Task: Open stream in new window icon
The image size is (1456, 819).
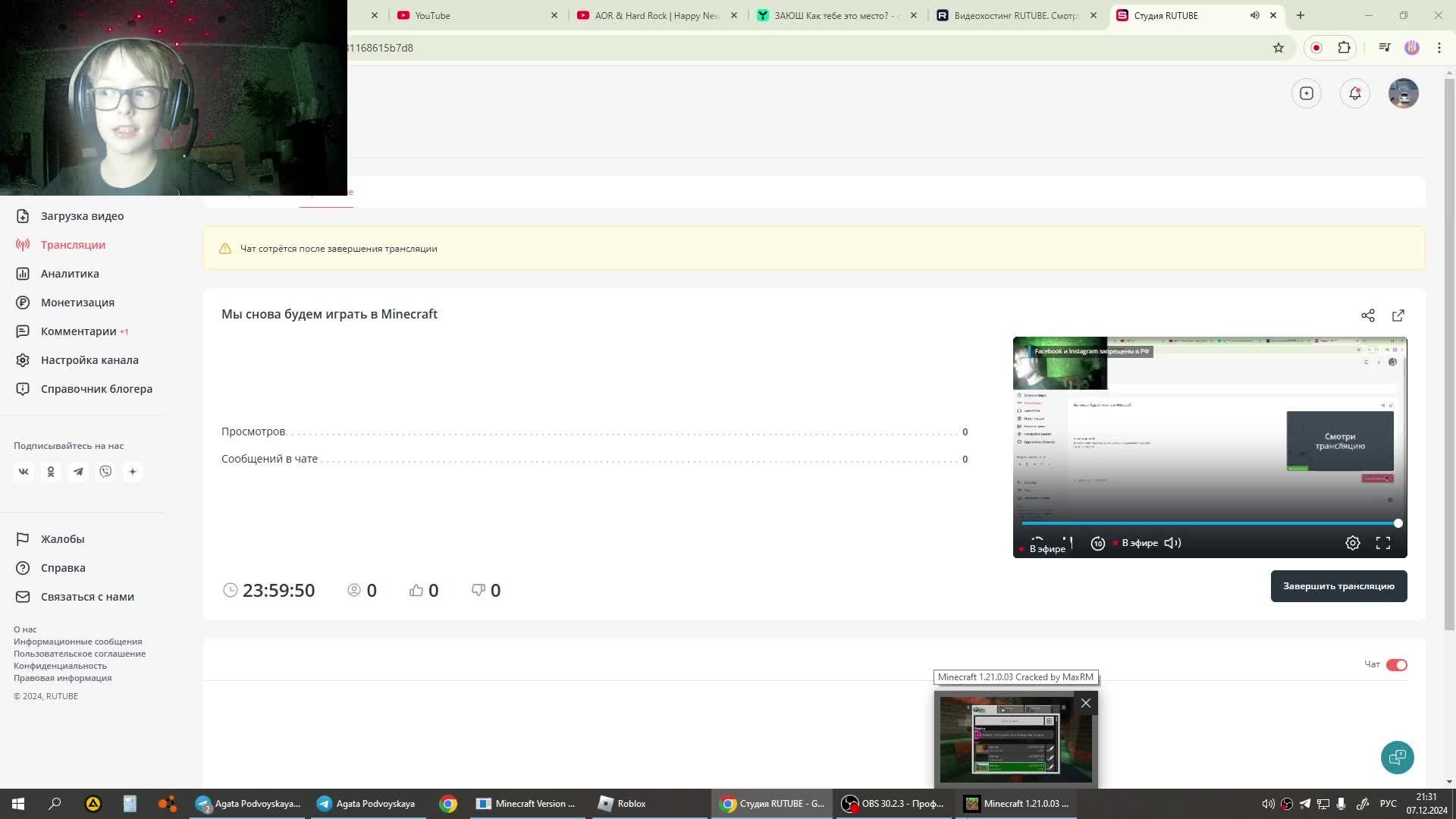Action: (1398, 315)
